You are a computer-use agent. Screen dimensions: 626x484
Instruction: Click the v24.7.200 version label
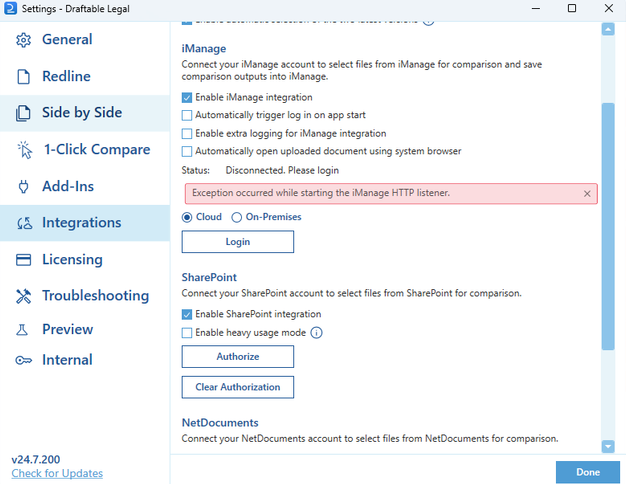coord(36,459)
